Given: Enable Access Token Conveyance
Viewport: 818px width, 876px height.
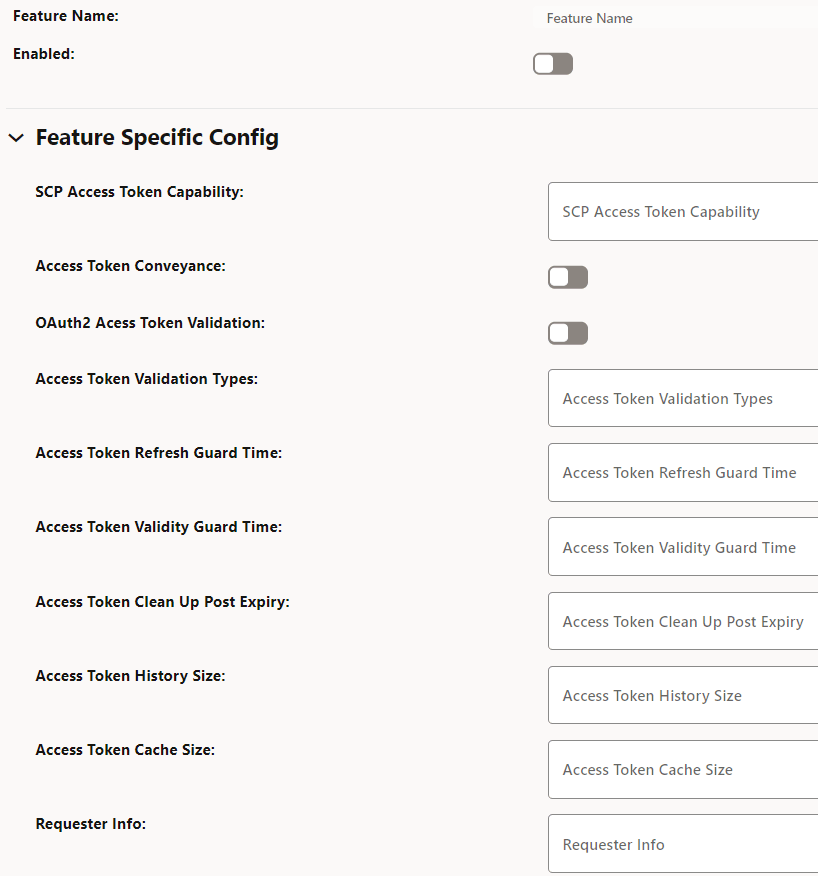Looking at the screenshot, I should [x=567, y=277].
